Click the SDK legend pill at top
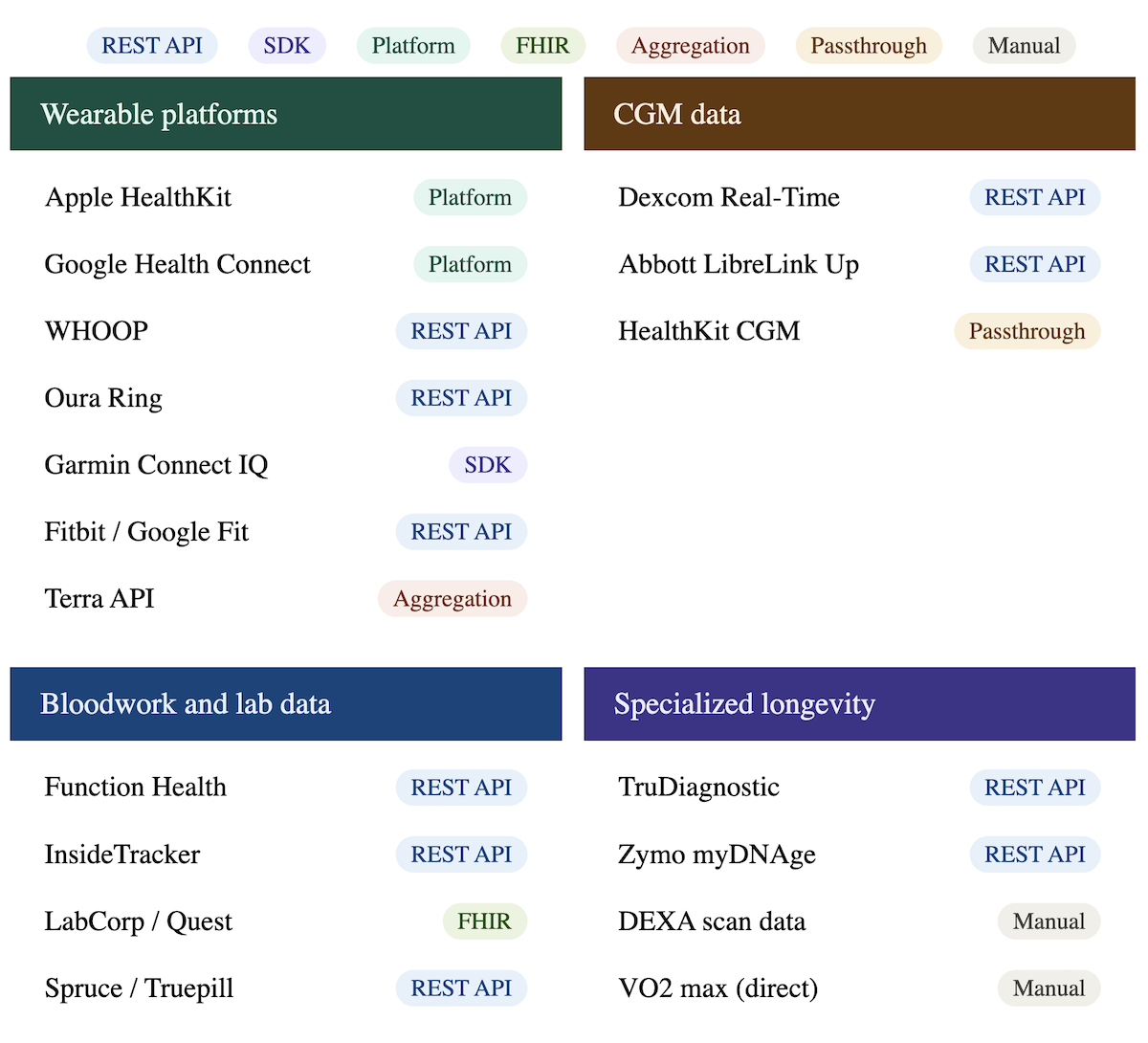 click(x=287, y=46)
